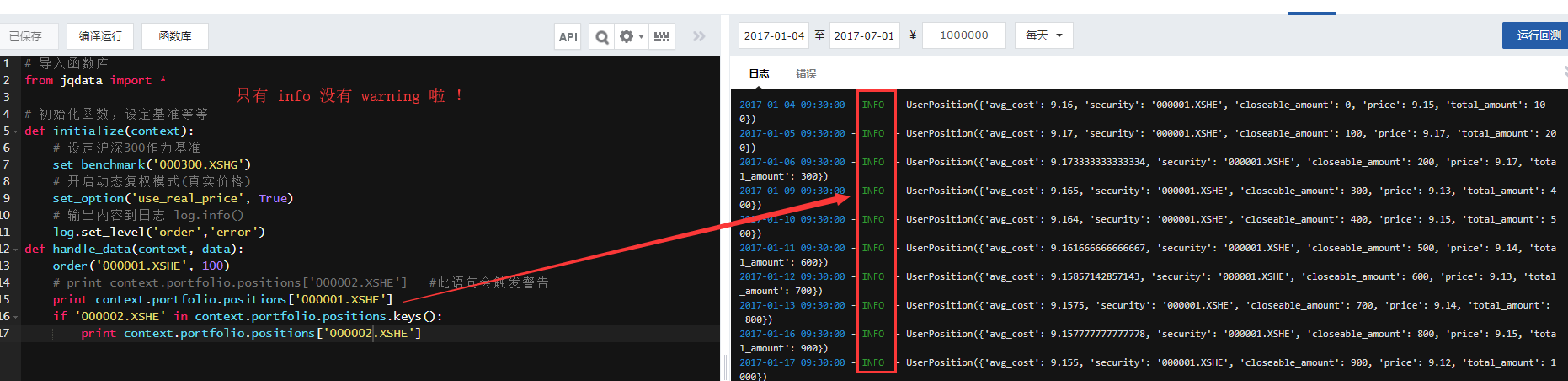Image resolution: width=1568 pixels, height=381 pixels.
Task: Click log timestamp 2017-01-06 09:30:00
Action: 792,162
